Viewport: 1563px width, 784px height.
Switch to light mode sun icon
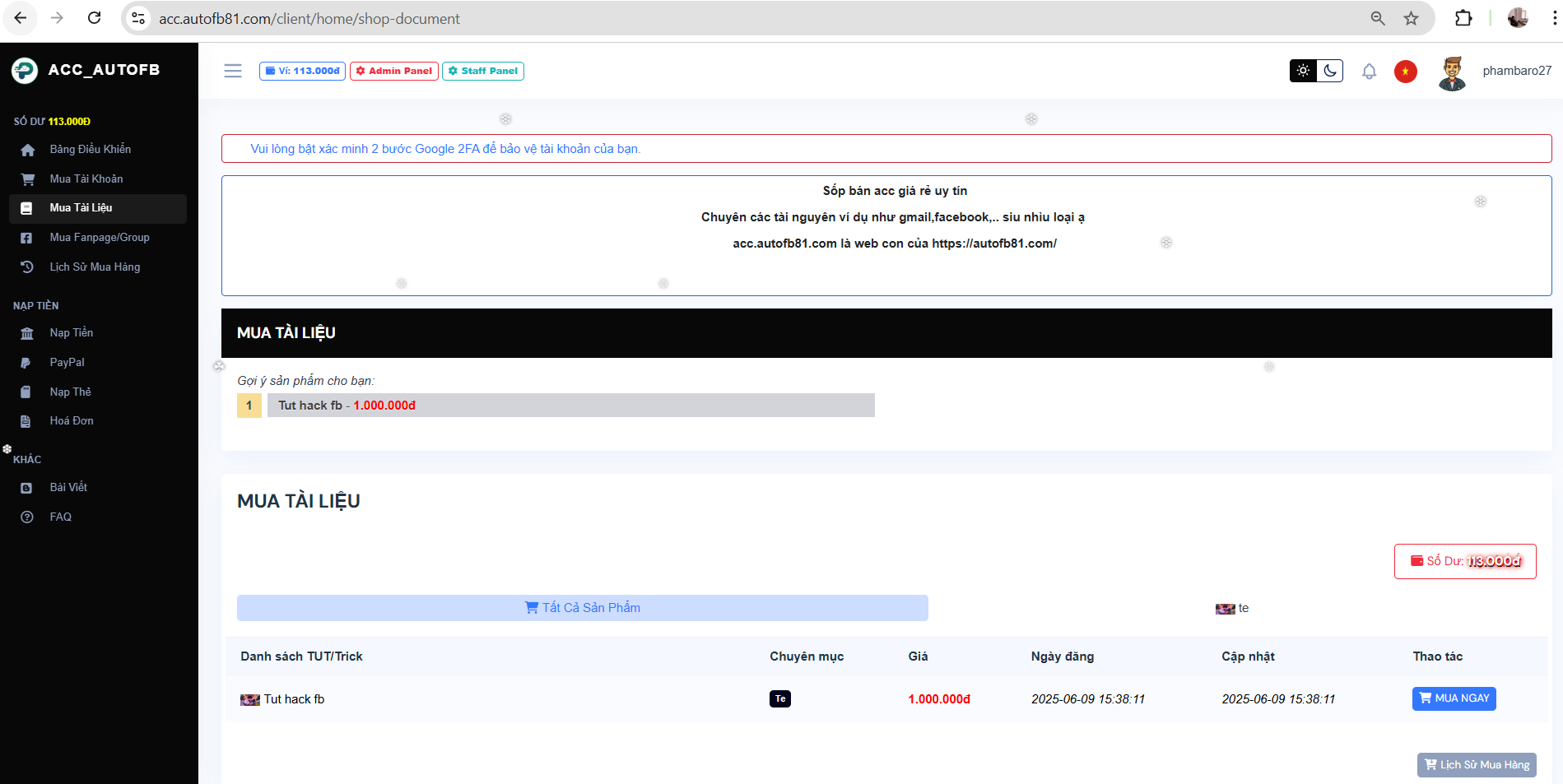(x=1303, y=71)
